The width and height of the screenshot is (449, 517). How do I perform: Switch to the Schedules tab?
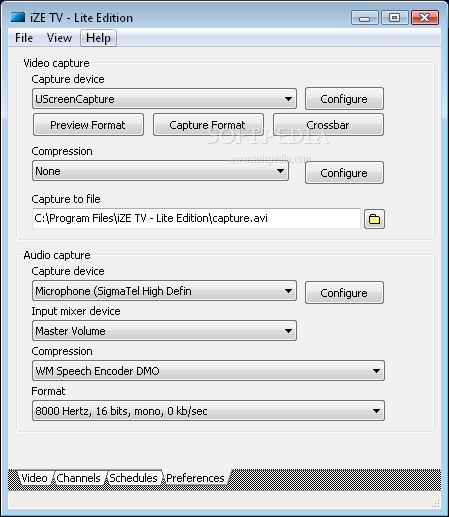pos(133,478)
